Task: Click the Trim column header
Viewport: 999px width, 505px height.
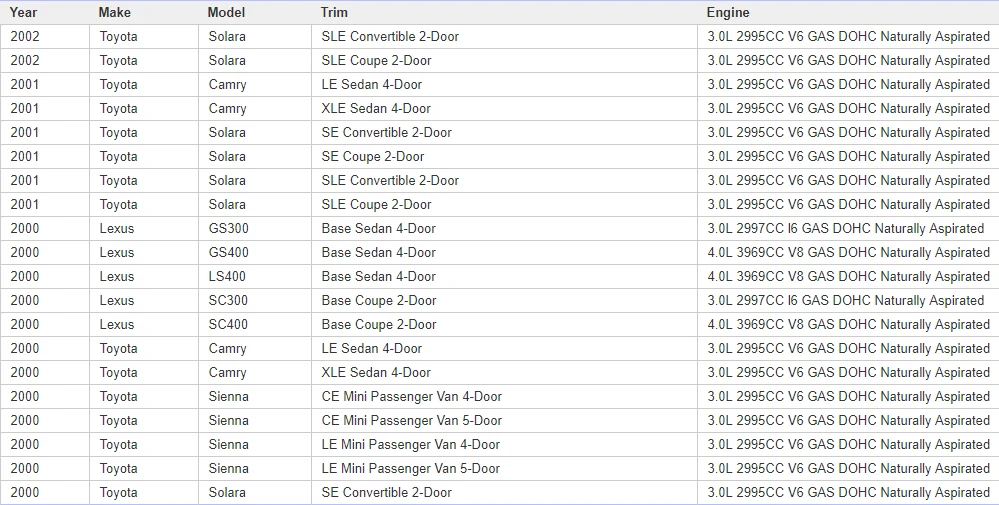Action: pos(505,12)
